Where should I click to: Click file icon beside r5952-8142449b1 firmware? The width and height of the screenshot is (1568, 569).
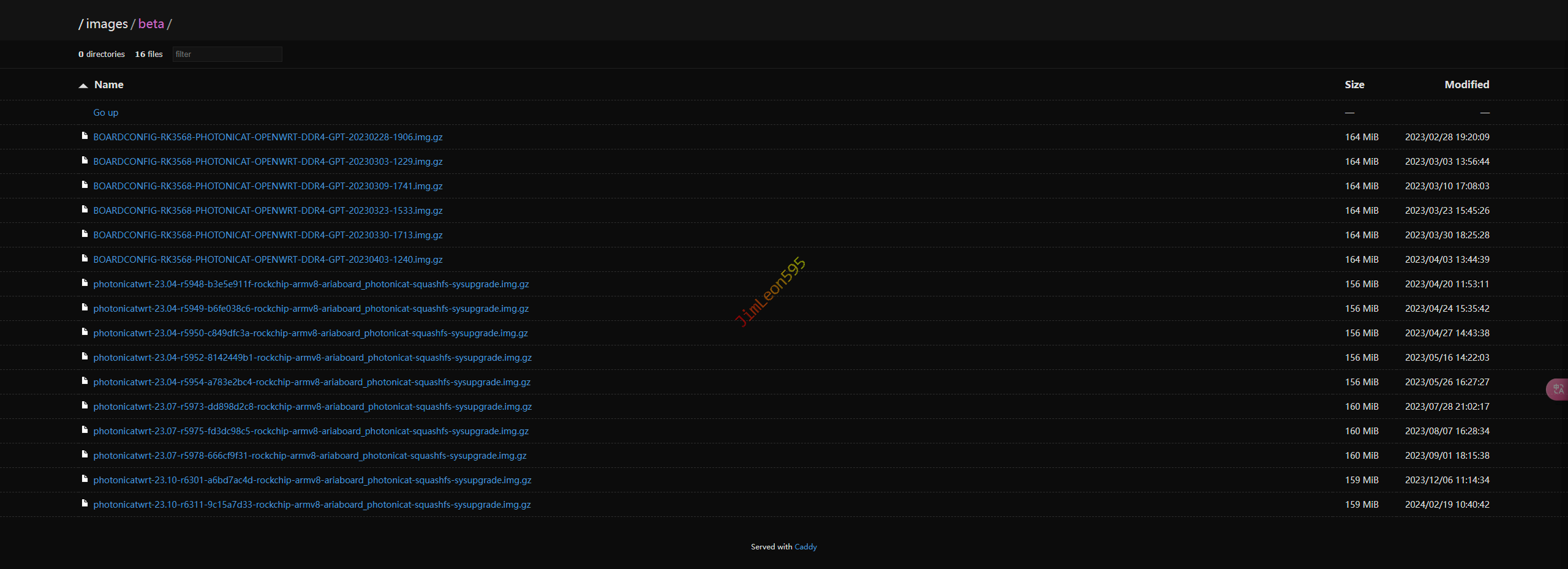pos(85,356)
